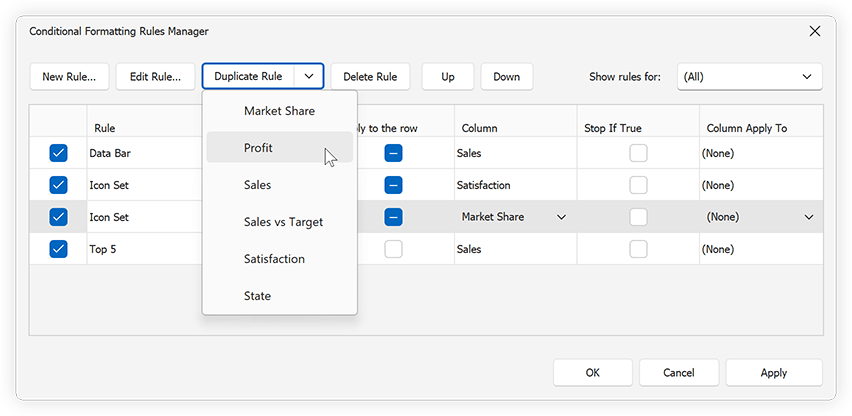
Task: Close the Conditional Formatting Rules Manager dialog
Action: (x=814, y=31)
